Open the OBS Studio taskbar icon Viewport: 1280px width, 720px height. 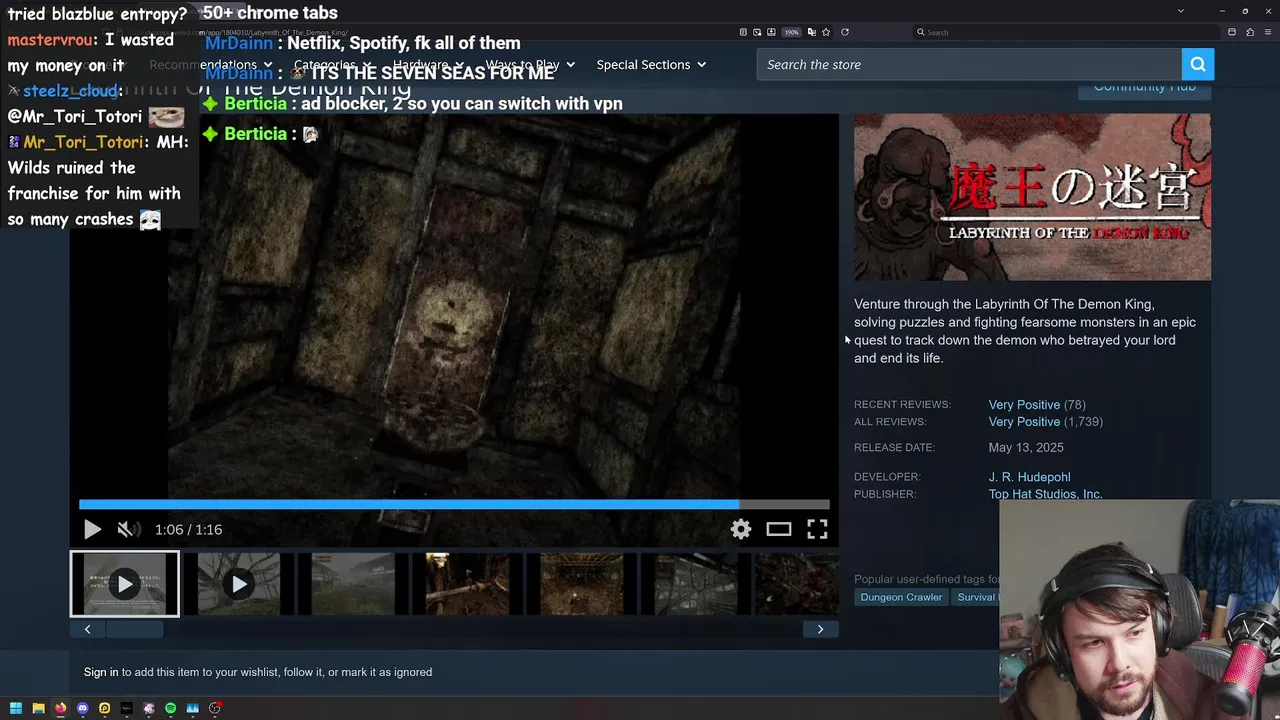[x=214, y=708]
